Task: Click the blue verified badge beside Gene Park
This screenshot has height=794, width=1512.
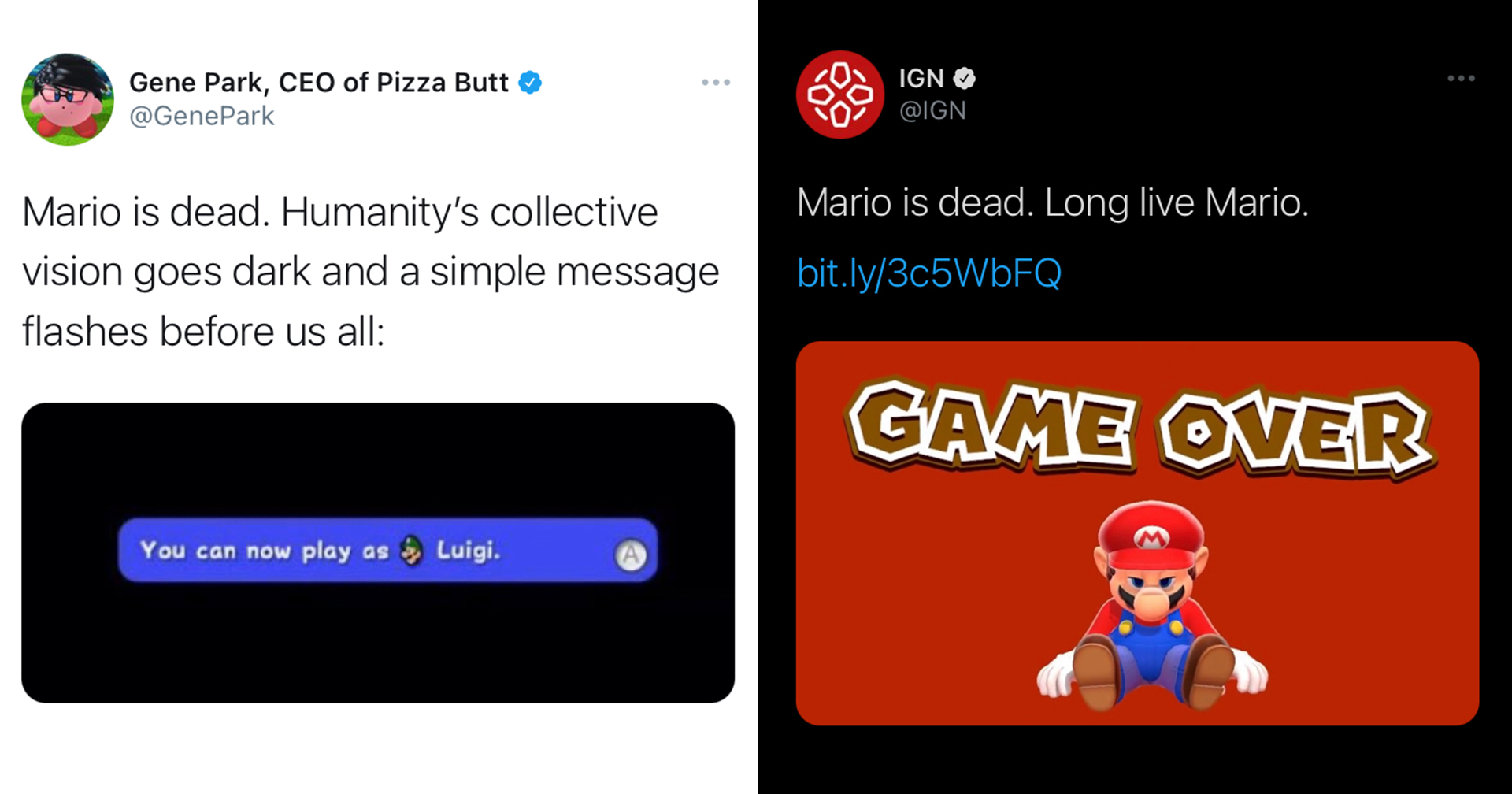Action: 530,82
